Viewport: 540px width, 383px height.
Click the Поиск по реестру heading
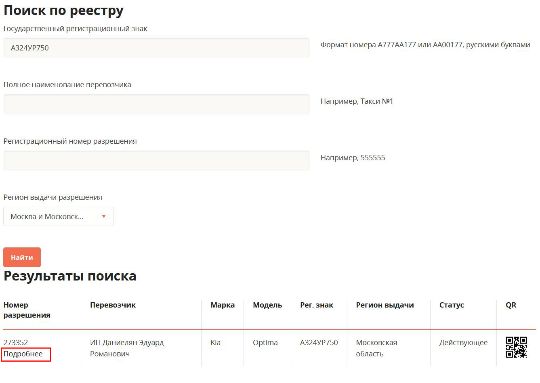(x=63, y=10)
